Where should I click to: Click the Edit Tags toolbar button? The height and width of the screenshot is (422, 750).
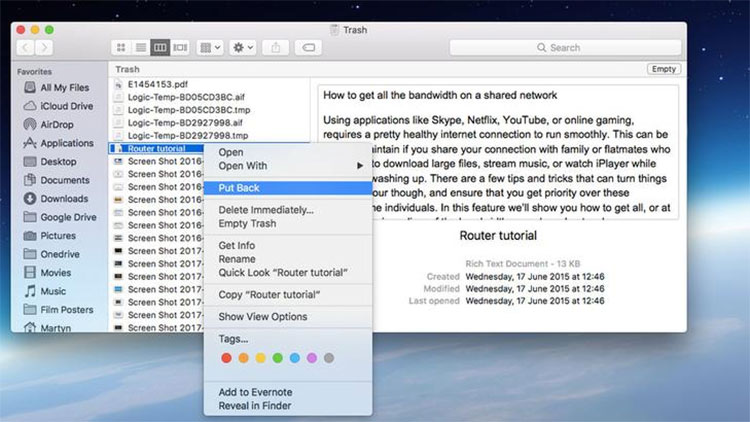[309, 47]
